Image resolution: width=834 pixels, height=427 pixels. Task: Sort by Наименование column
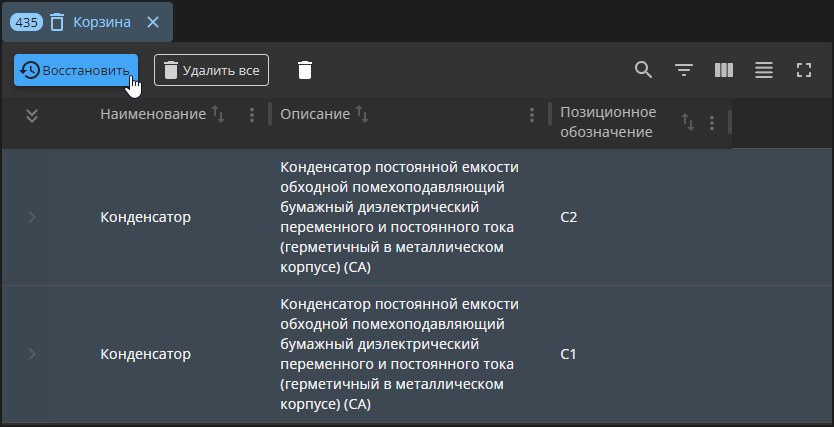218,114
